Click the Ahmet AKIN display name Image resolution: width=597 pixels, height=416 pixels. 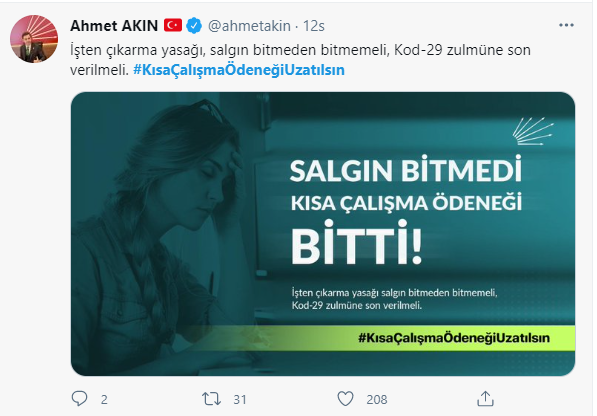[x=114, y=26]
